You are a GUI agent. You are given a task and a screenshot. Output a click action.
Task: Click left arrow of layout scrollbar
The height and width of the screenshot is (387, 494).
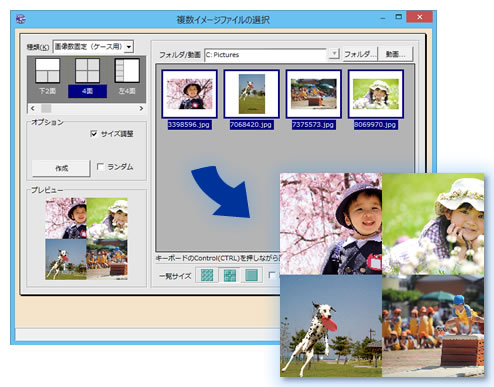(32, 108)
